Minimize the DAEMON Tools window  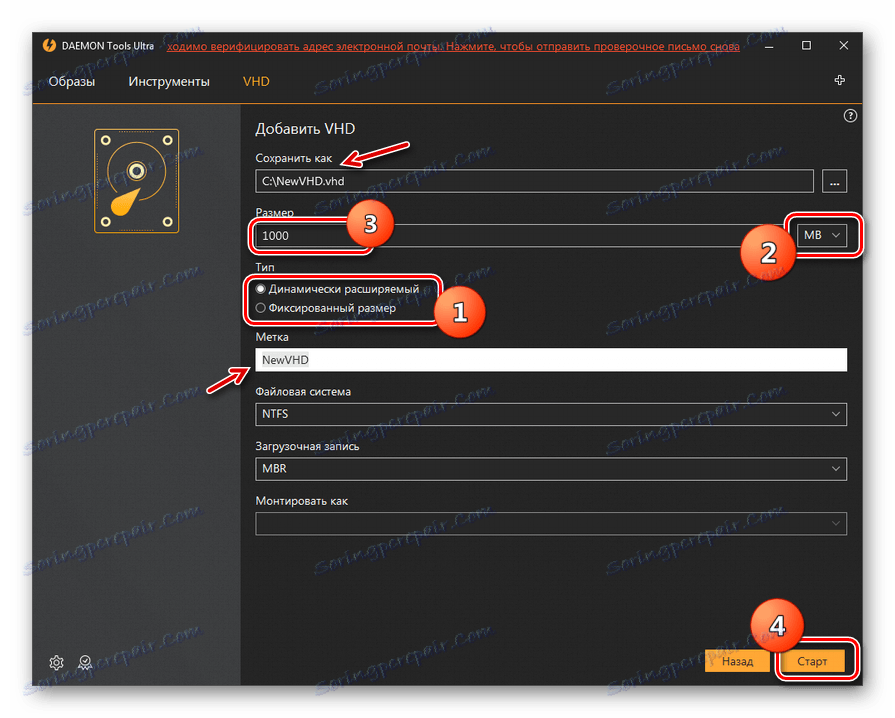pyautogui.click(x=769, y=46)
